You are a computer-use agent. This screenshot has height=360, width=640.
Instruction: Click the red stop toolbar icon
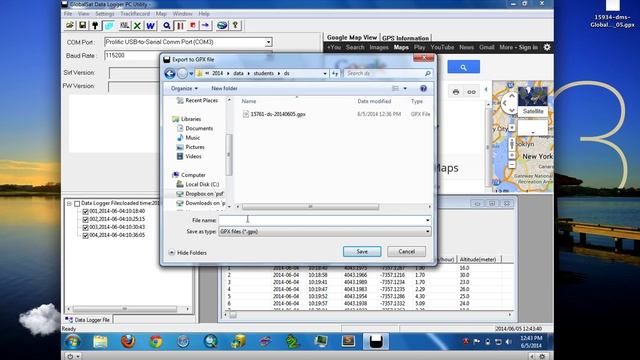pos(193,26)
